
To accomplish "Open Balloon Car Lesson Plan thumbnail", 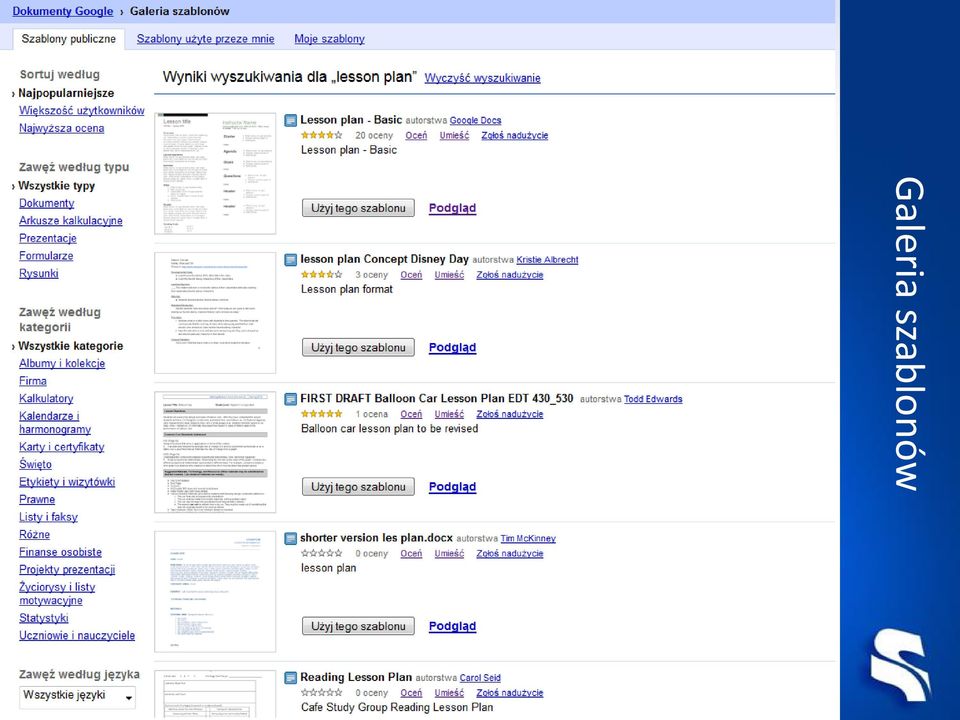I will coord(215,452).
